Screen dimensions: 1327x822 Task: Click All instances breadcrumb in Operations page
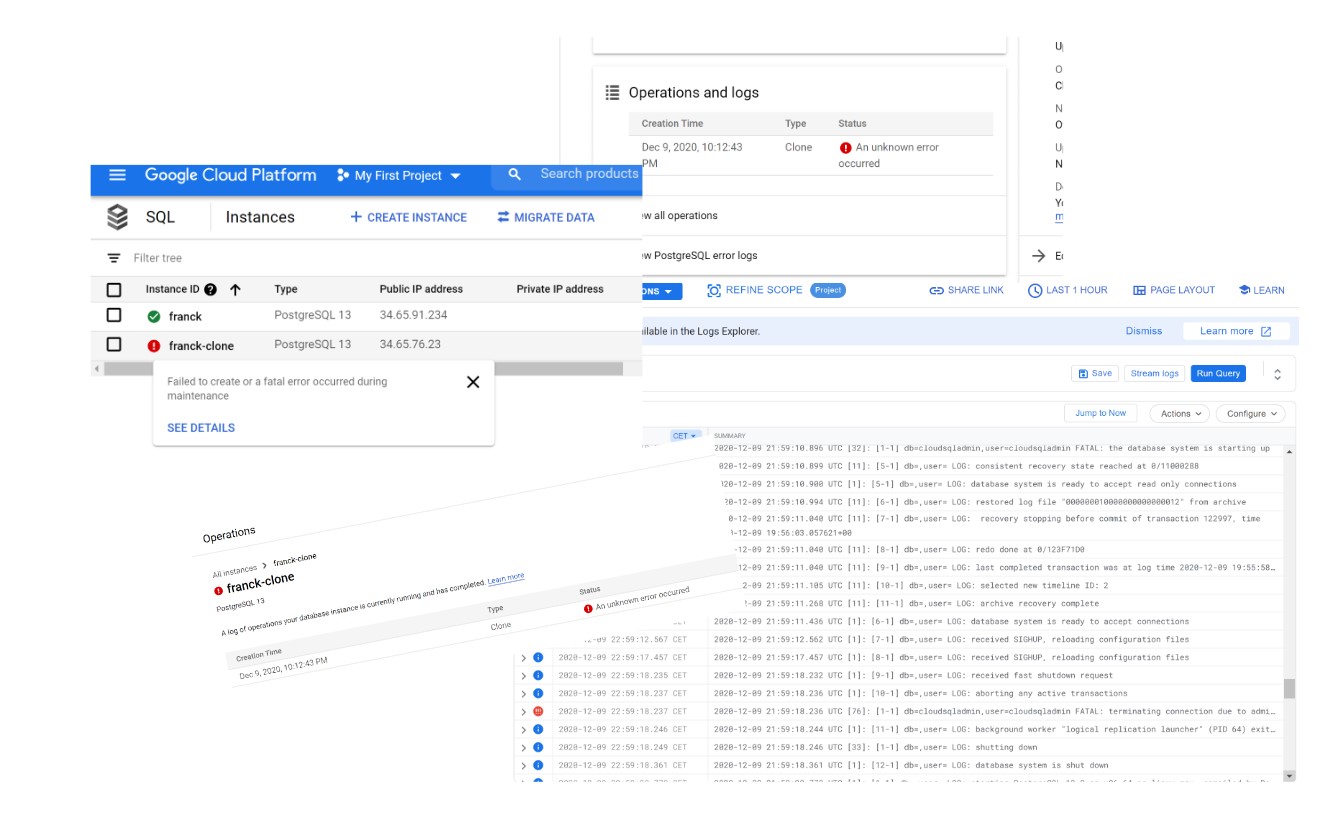(235, 571)
